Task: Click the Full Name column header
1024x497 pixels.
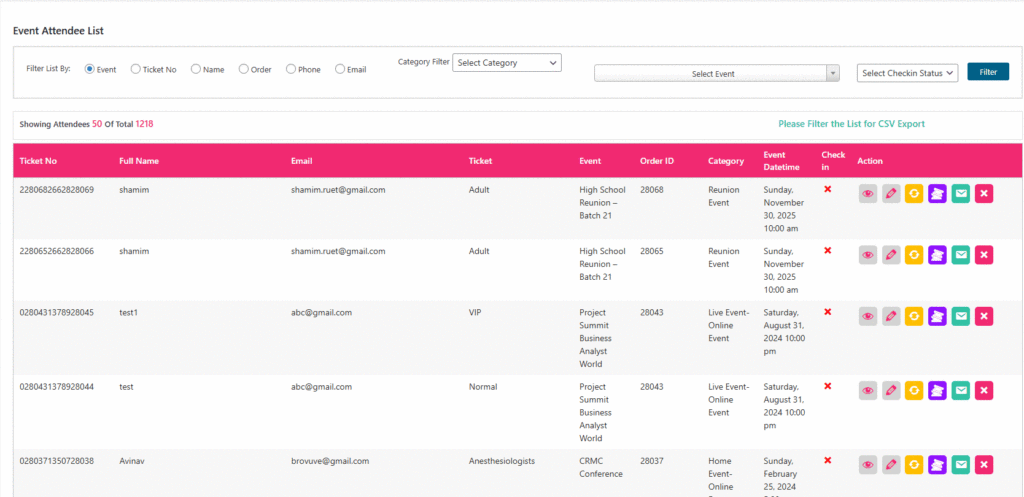Action: point(139,161)
